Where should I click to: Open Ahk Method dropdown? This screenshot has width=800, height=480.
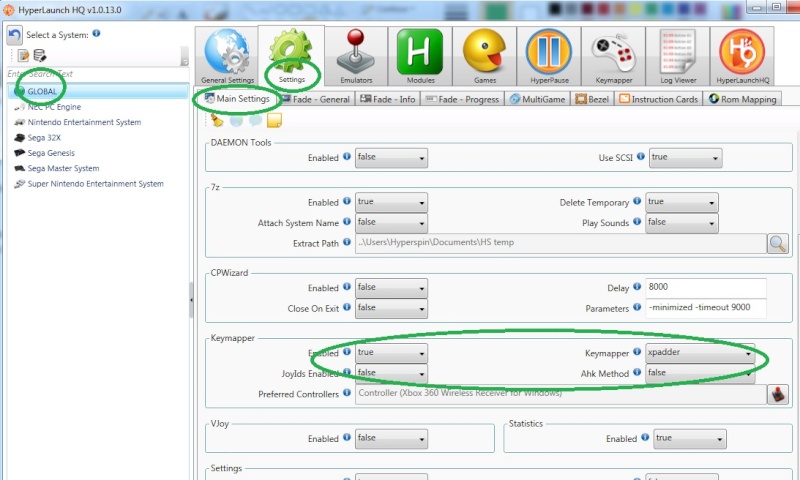pyautogui.click(x=700, y=373)
